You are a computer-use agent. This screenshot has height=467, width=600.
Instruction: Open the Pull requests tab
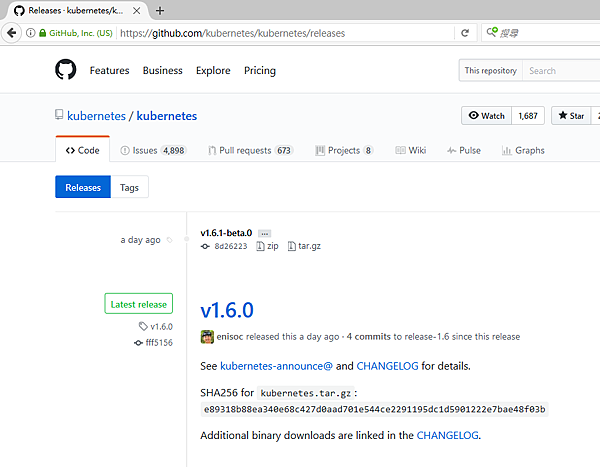251,150
